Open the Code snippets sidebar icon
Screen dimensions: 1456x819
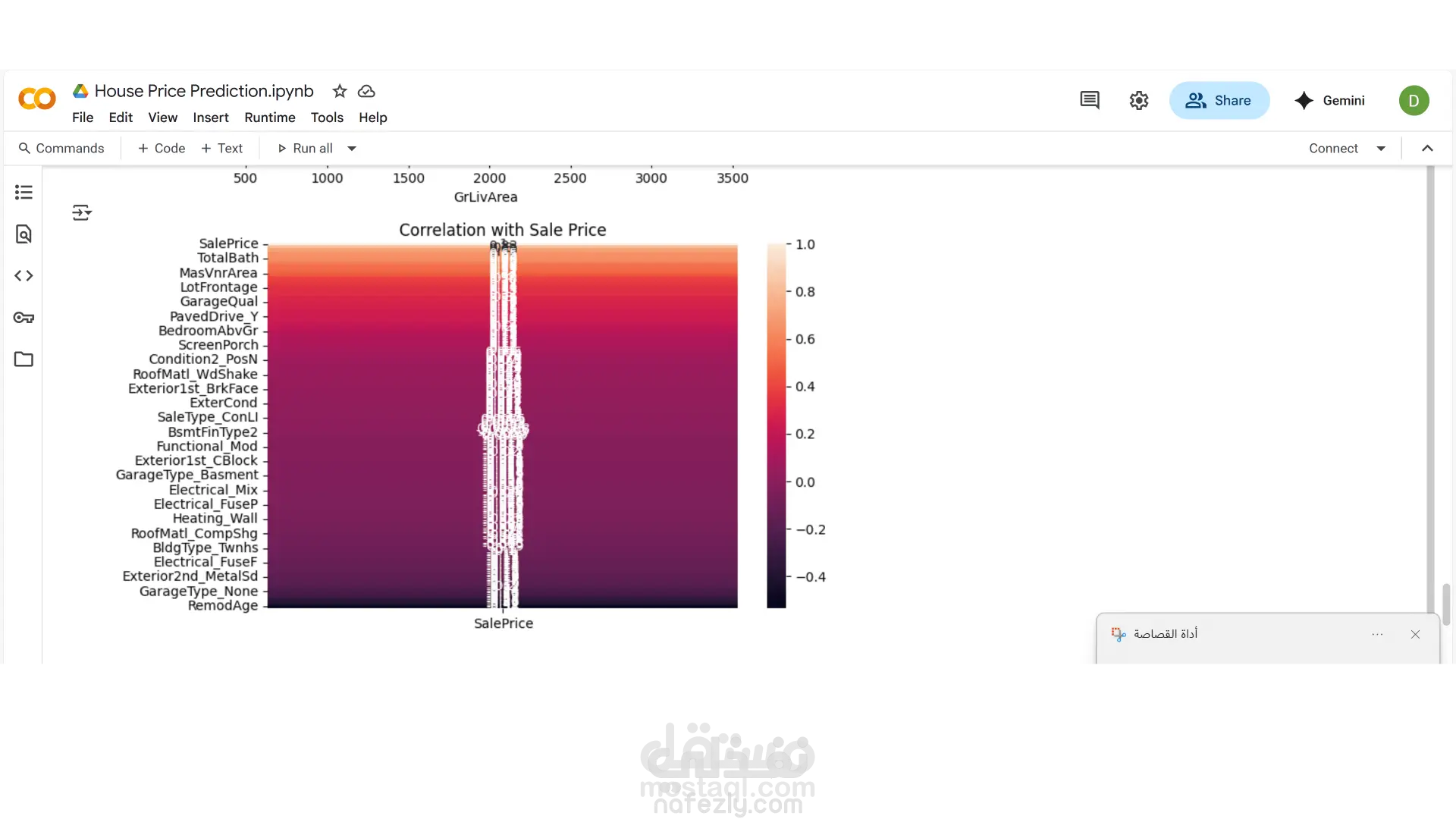(x=24, y=276)
